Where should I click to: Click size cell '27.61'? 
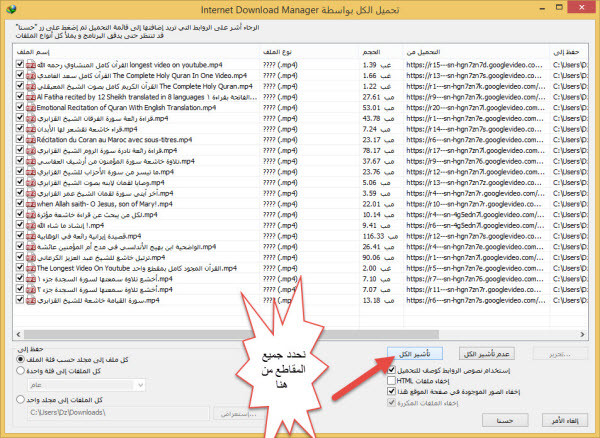378,97
